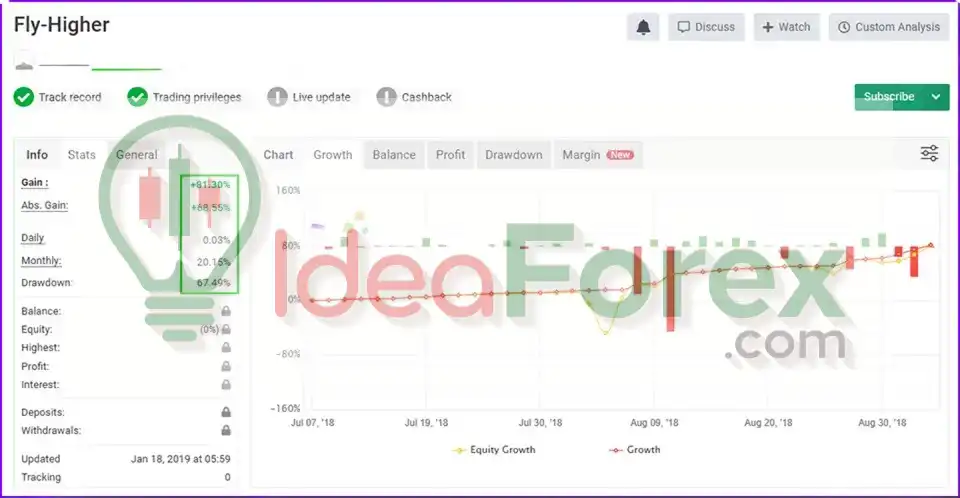The width and height of the screenshot is (960, 498).
Task: Switch to the Info tab
Action: pyautogui.click(x=37, y=155)
